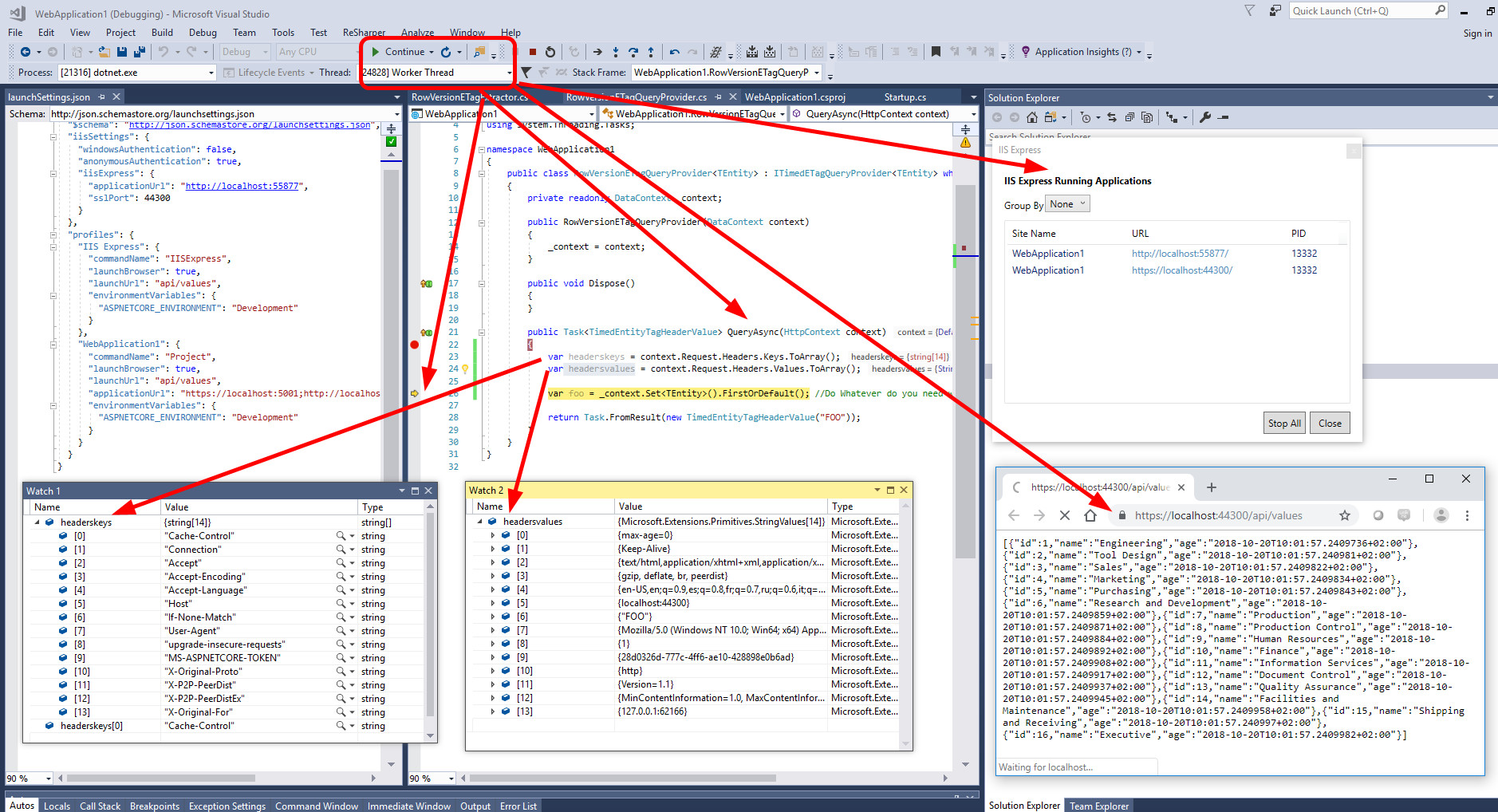This screenshot has height=812, width=1498.
Task: Click the Save All toolbar icon
Action: pyautogui.click(x=138, y=51)
